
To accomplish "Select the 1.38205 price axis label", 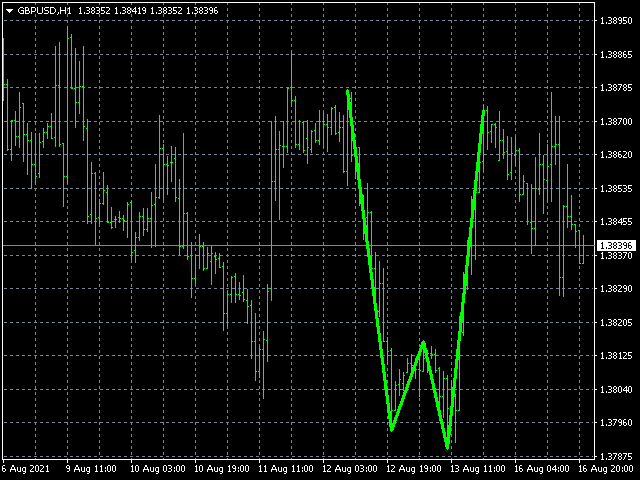I will 615,323.
